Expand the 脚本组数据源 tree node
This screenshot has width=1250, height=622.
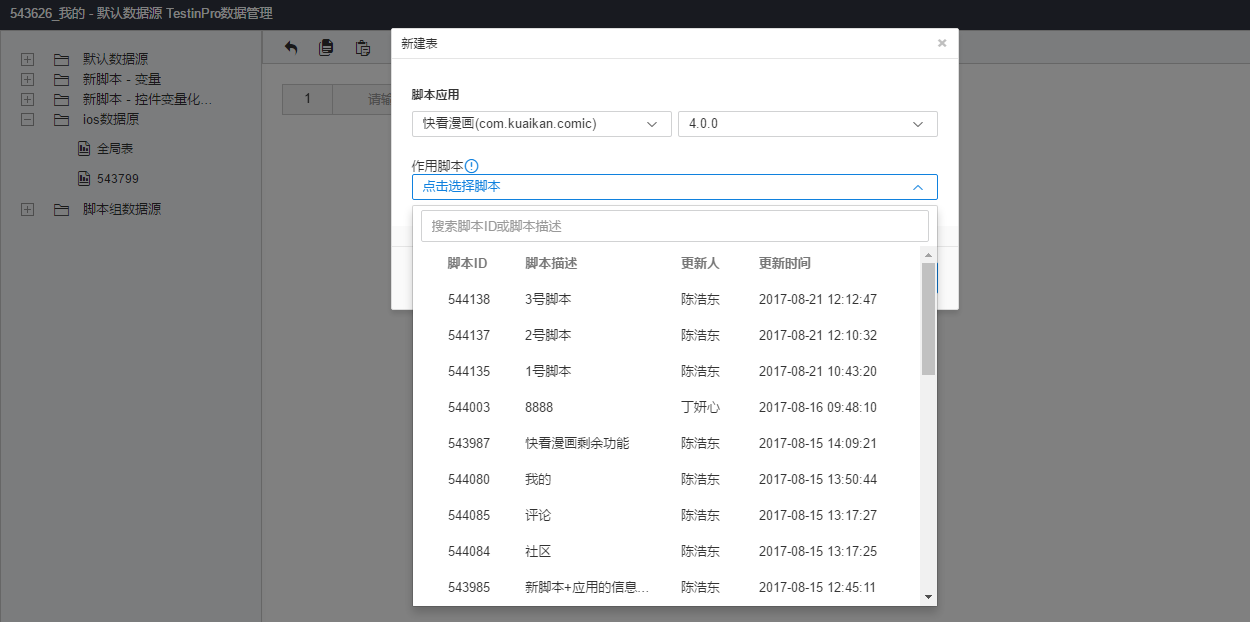(x=27, y=209)
